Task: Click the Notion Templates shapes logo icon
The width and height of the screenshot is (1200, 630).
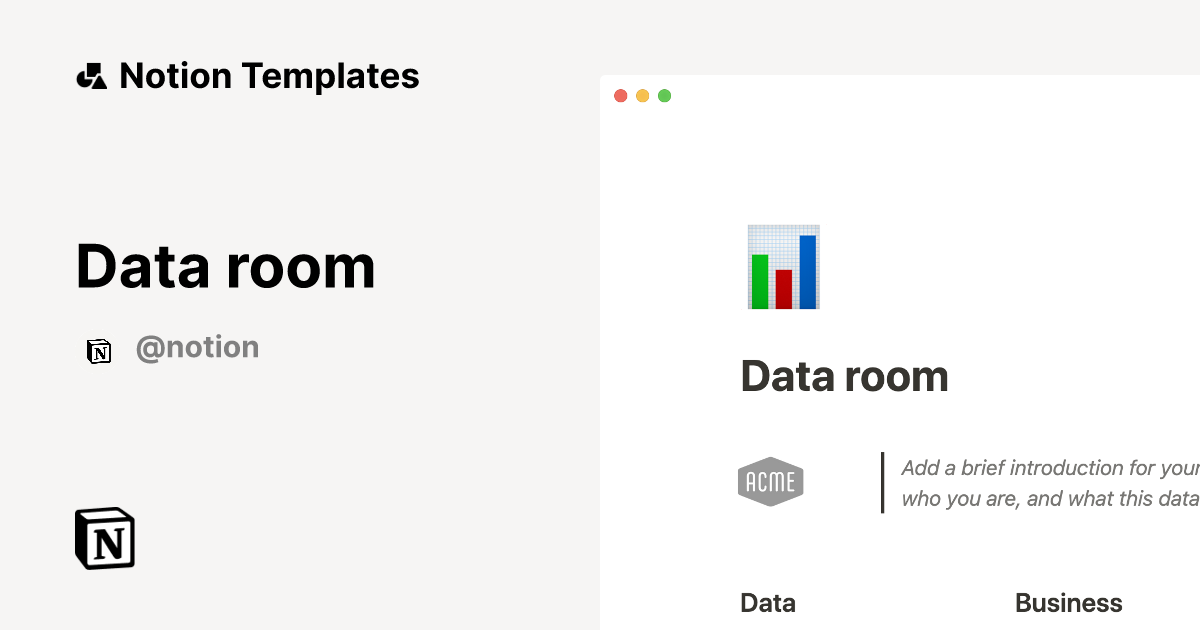Action: 91,76
